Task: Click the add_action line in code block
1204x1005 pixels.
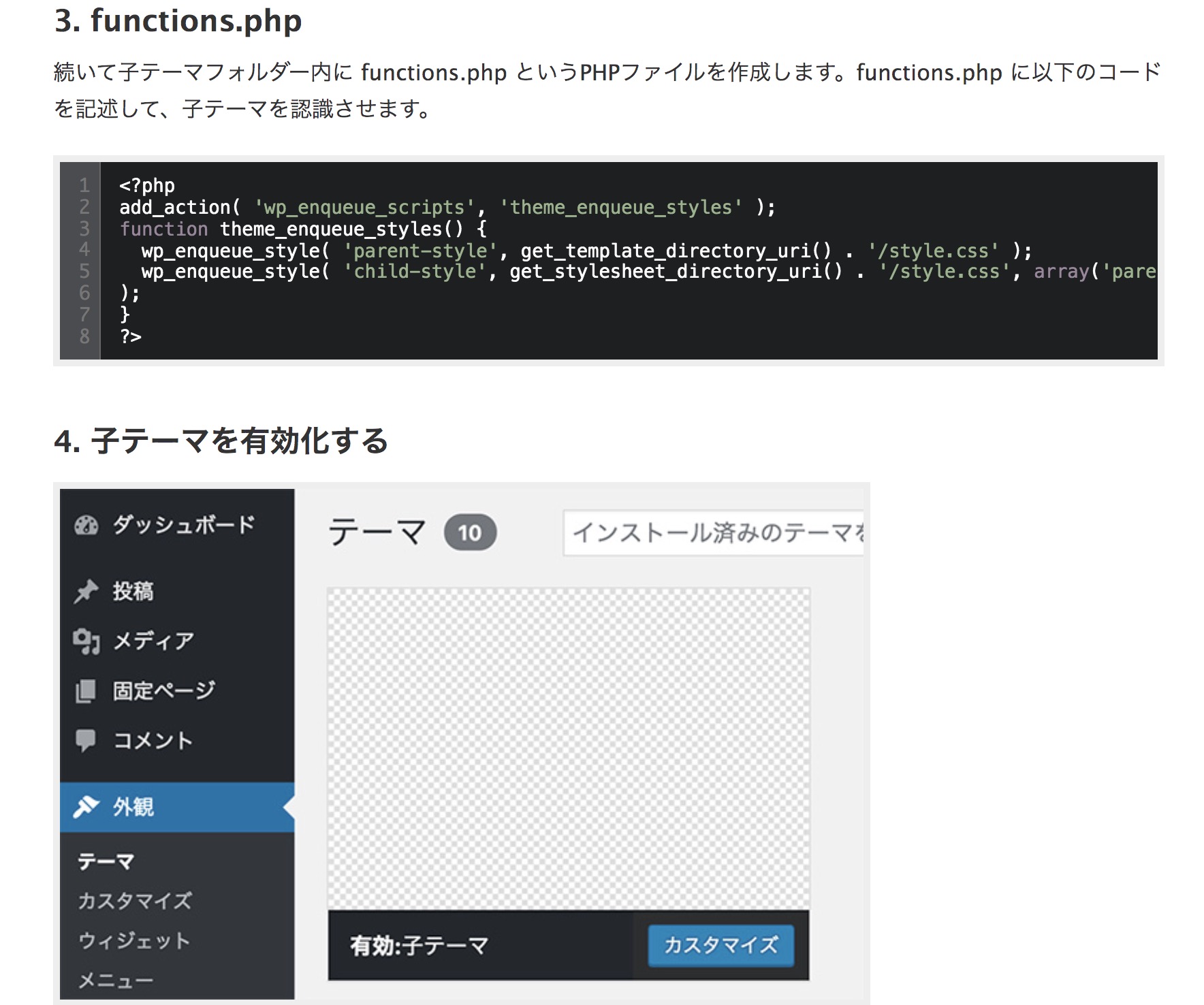Action: (x=447, y=207)
